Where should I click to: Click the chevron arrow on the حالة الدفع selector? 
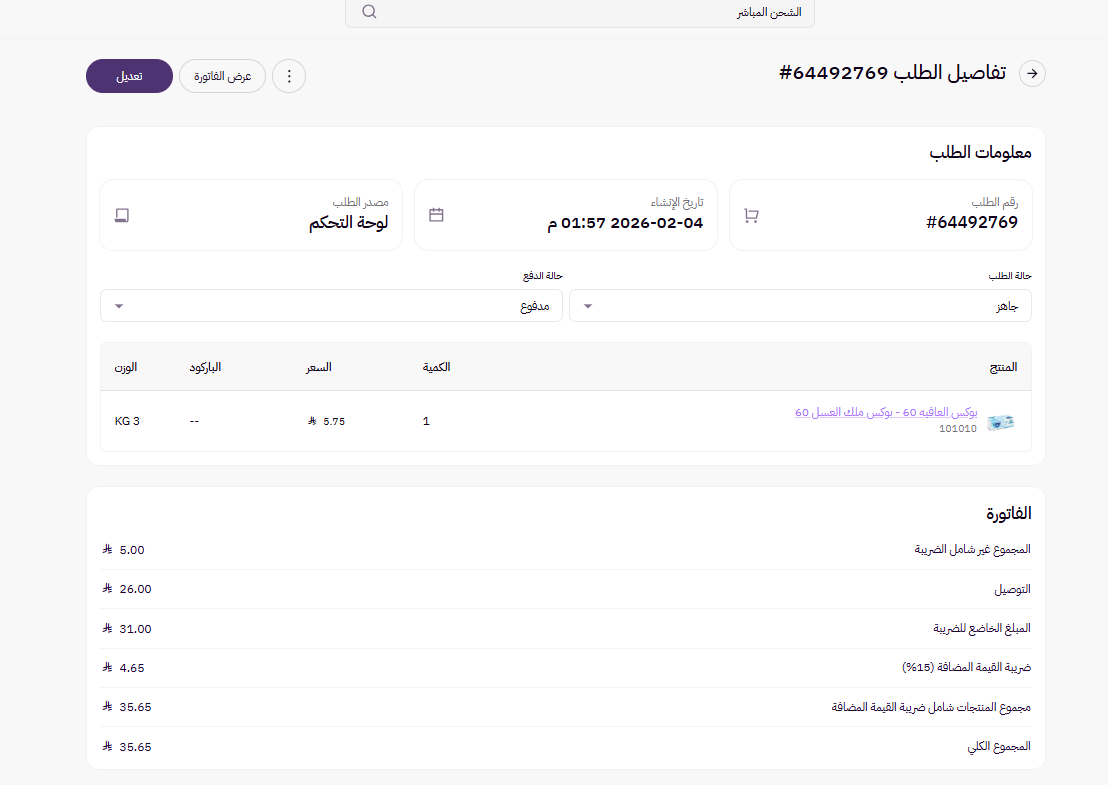coord(118,305)
